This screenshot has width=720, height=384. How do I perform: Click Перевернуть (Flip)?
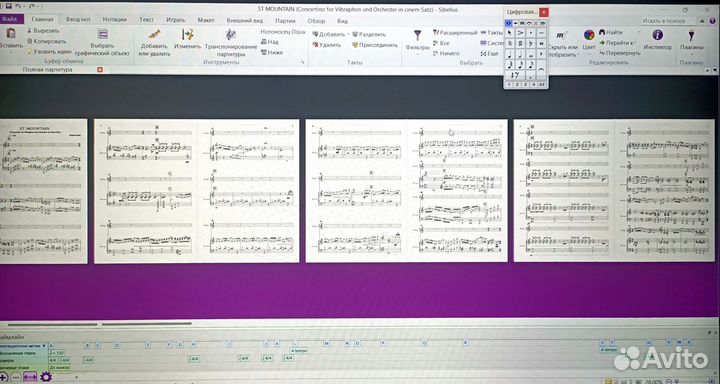(x=619, y=53)
